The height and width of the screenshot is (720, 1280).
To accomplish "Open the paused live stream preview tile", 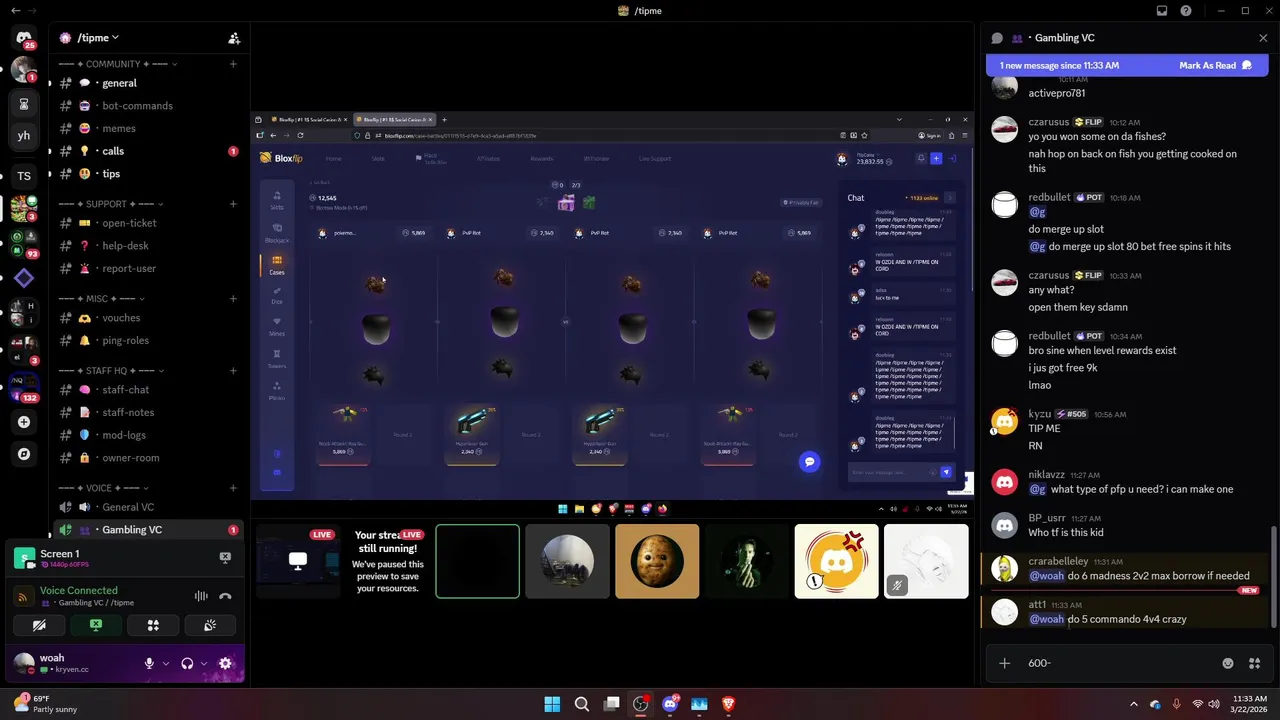I will coord(387,562).
